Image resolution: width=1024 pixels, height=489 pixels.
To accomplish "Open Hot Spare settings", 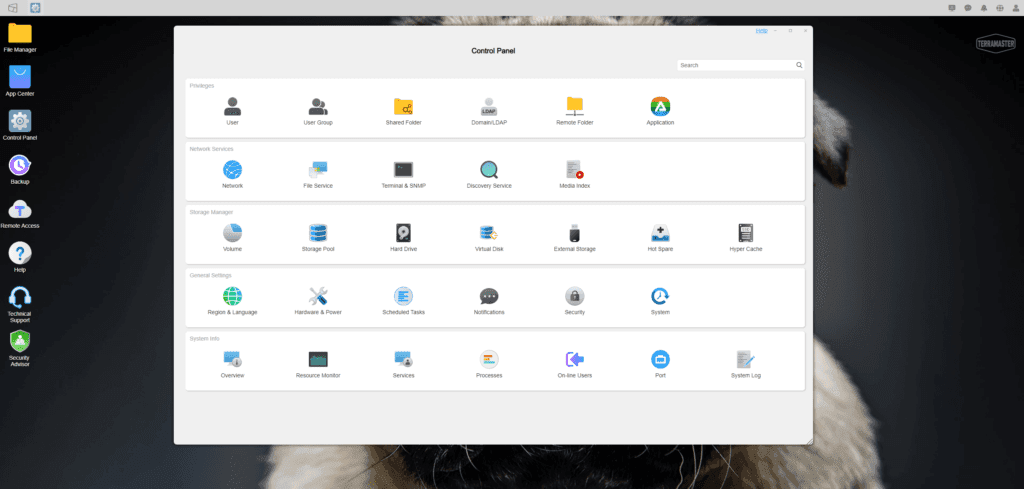I will [660, 233].
